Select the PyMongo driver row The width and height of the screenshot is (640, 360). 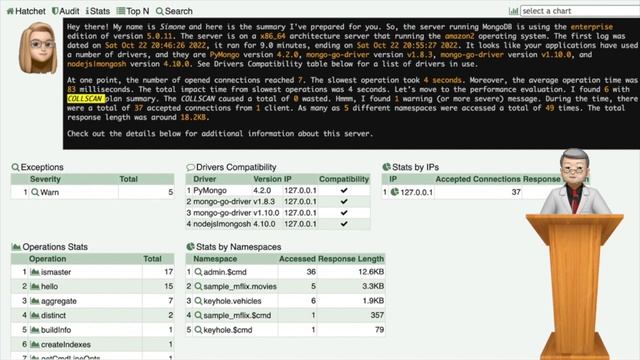[x=278, y=191]
